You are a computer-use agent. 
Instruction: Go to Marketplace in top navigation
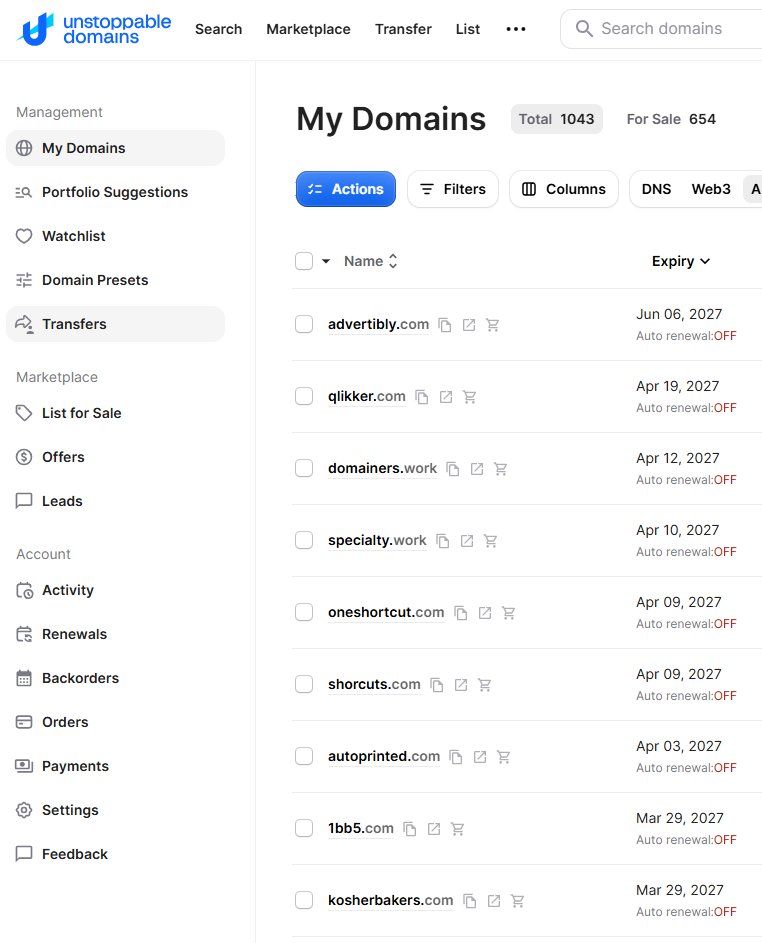[308, 29]
